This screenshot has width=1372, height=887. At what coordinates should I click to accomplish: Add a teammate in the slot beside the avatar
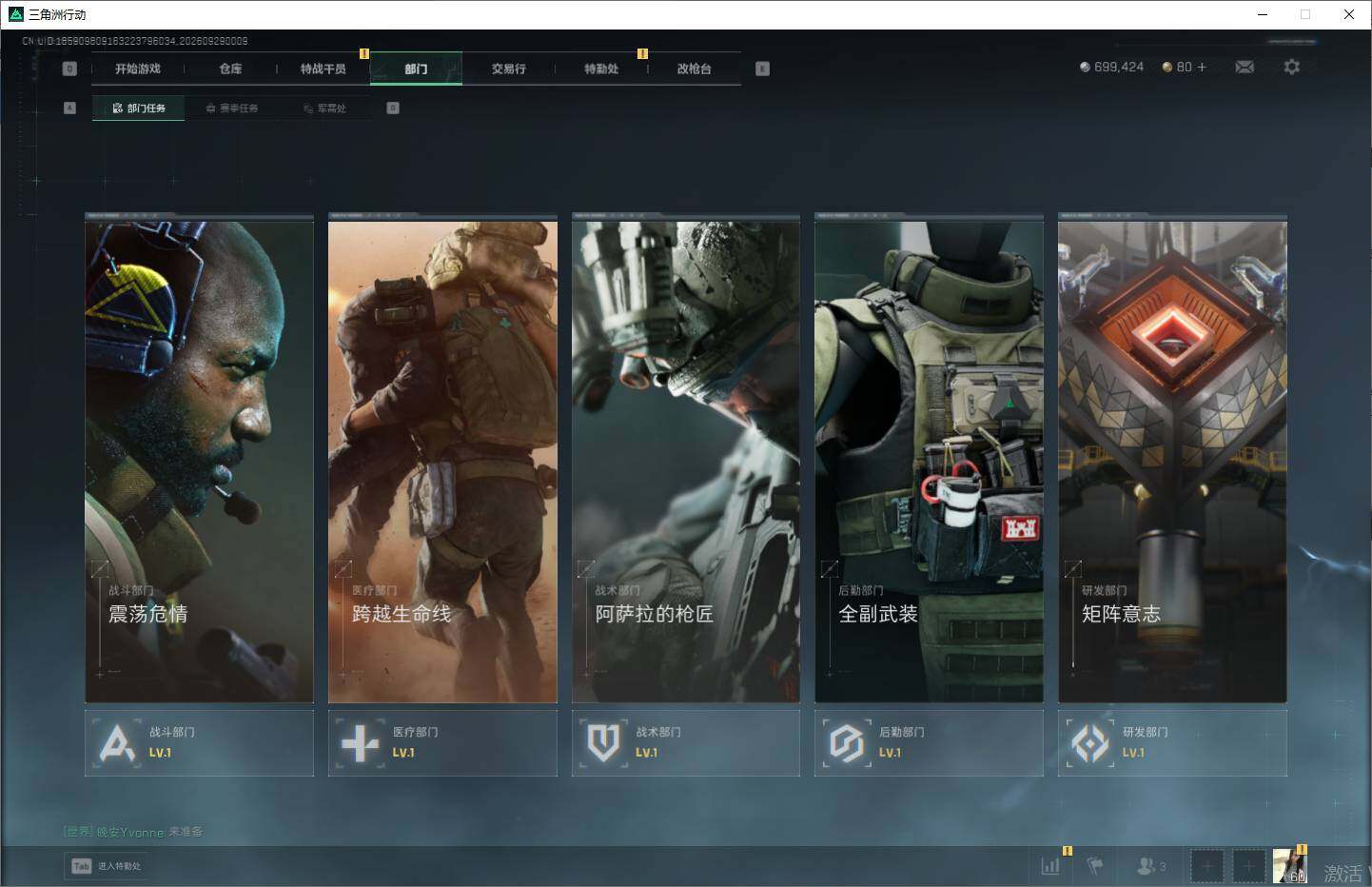pos(1248,866)
